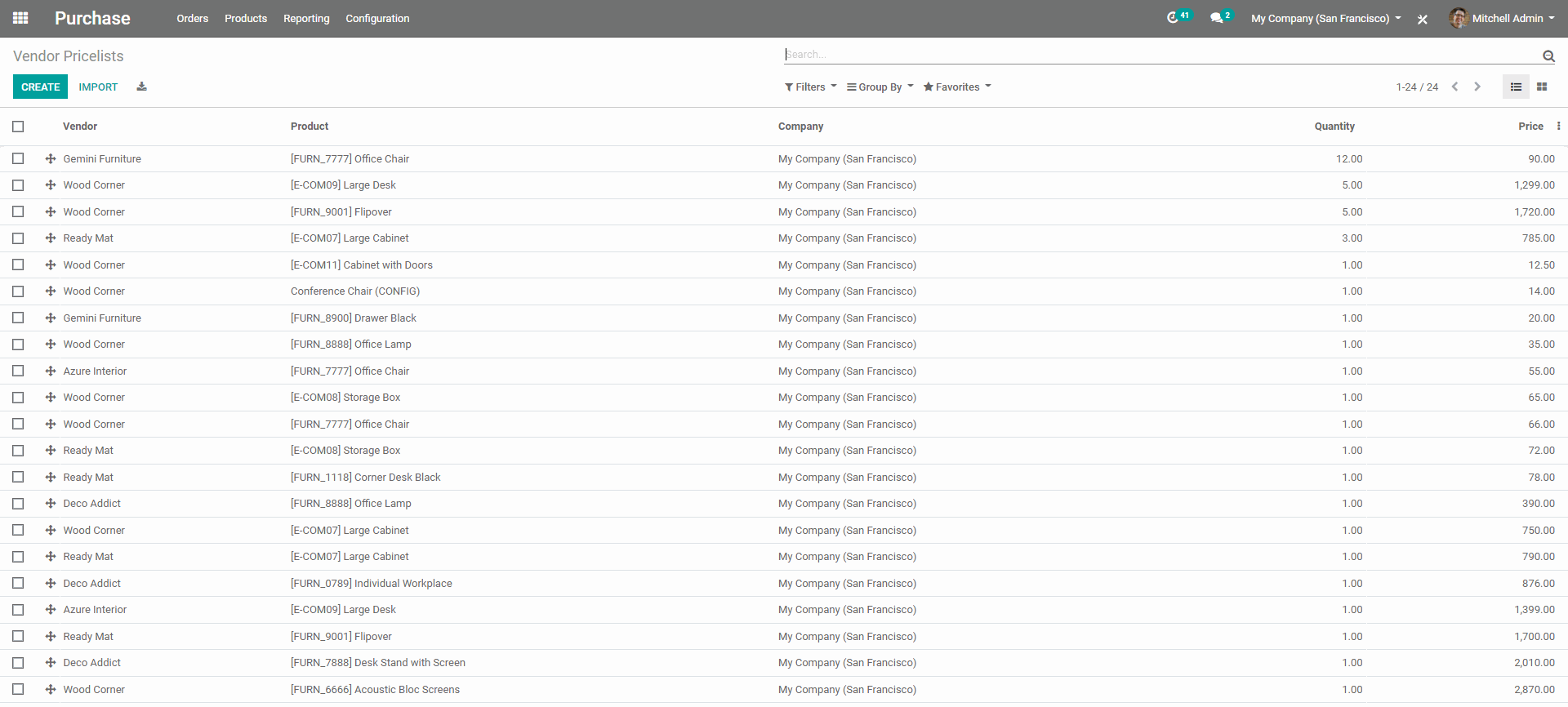This screenshot has width=1568, height=707.
Task: Tick the select-all checkbox in header
Action: click(18, 127)
